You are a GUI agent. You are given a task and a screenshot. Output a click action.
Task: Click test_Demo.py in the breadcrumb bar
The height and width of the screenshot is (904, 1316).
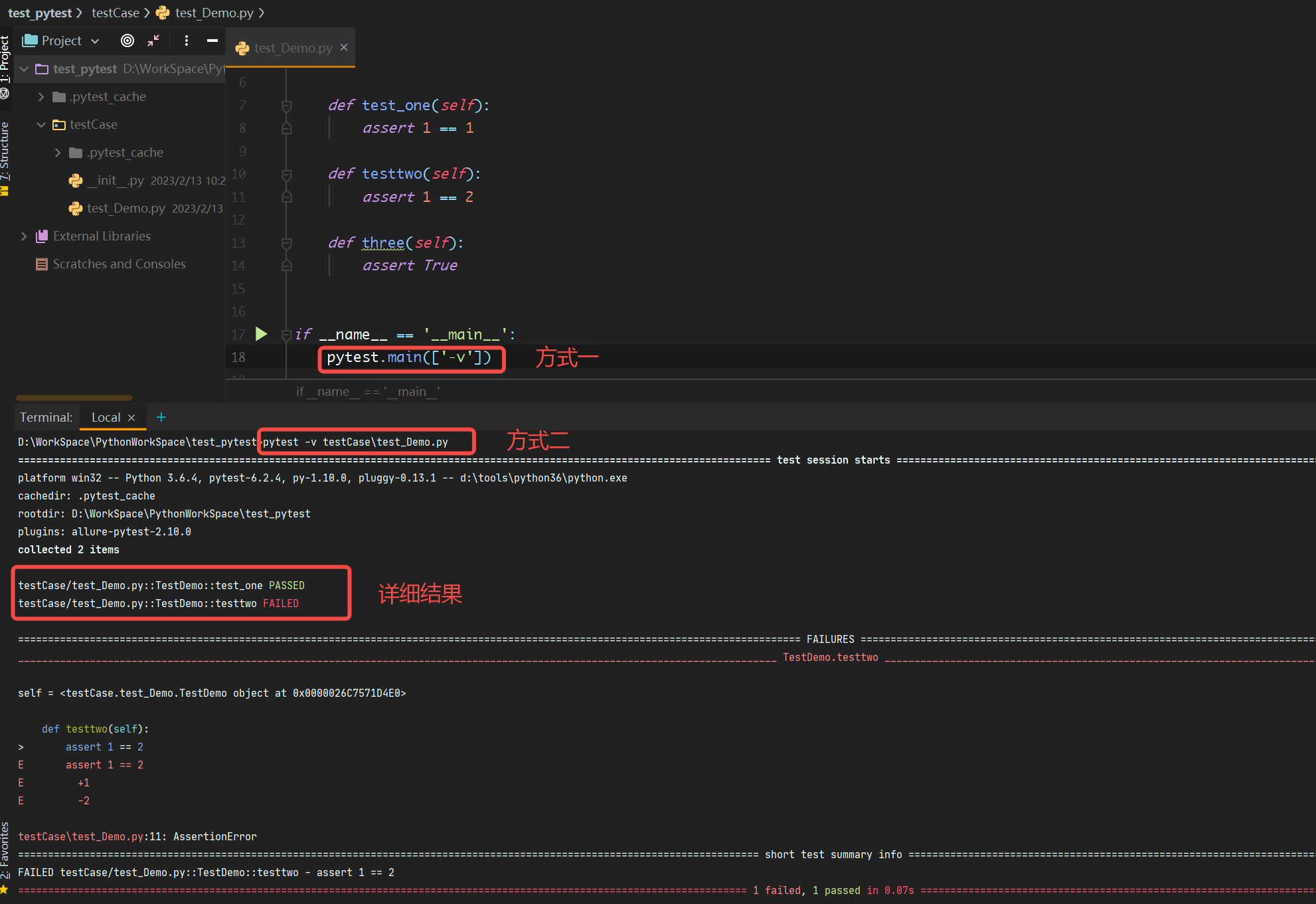coord(214,13)
